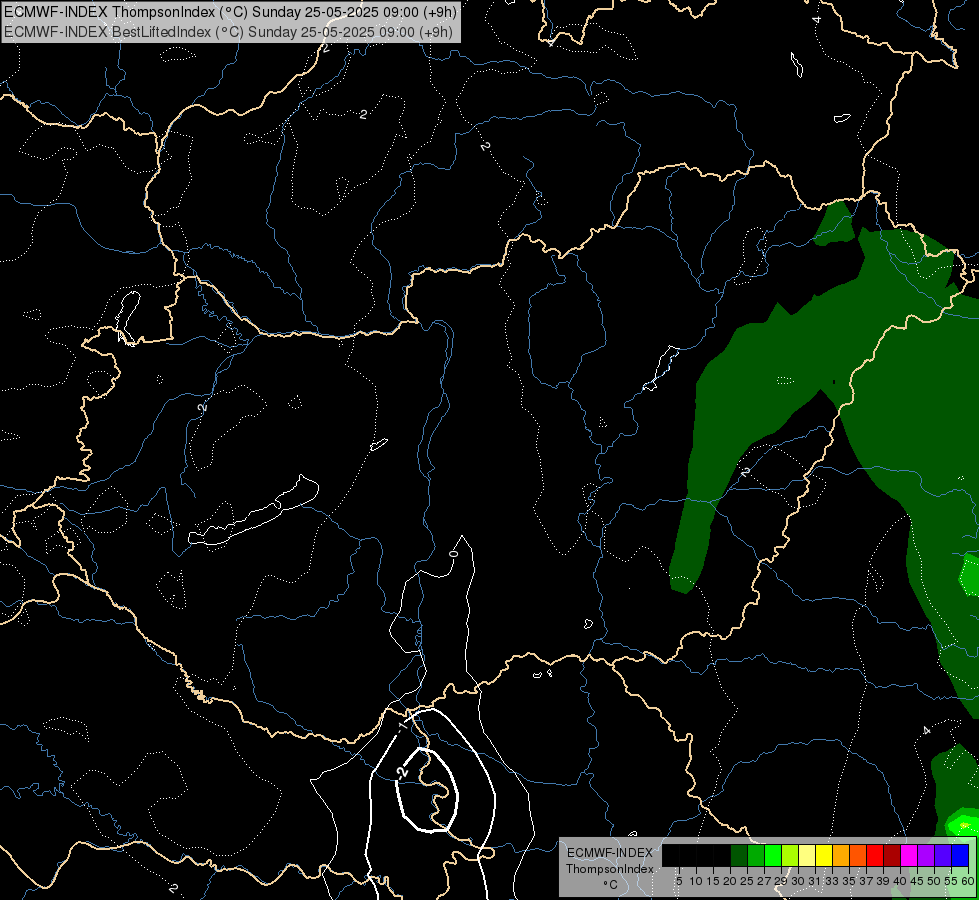Select the indigo 50–55 legend swatch
Viewport: 979px width, 900px height.
943,855
